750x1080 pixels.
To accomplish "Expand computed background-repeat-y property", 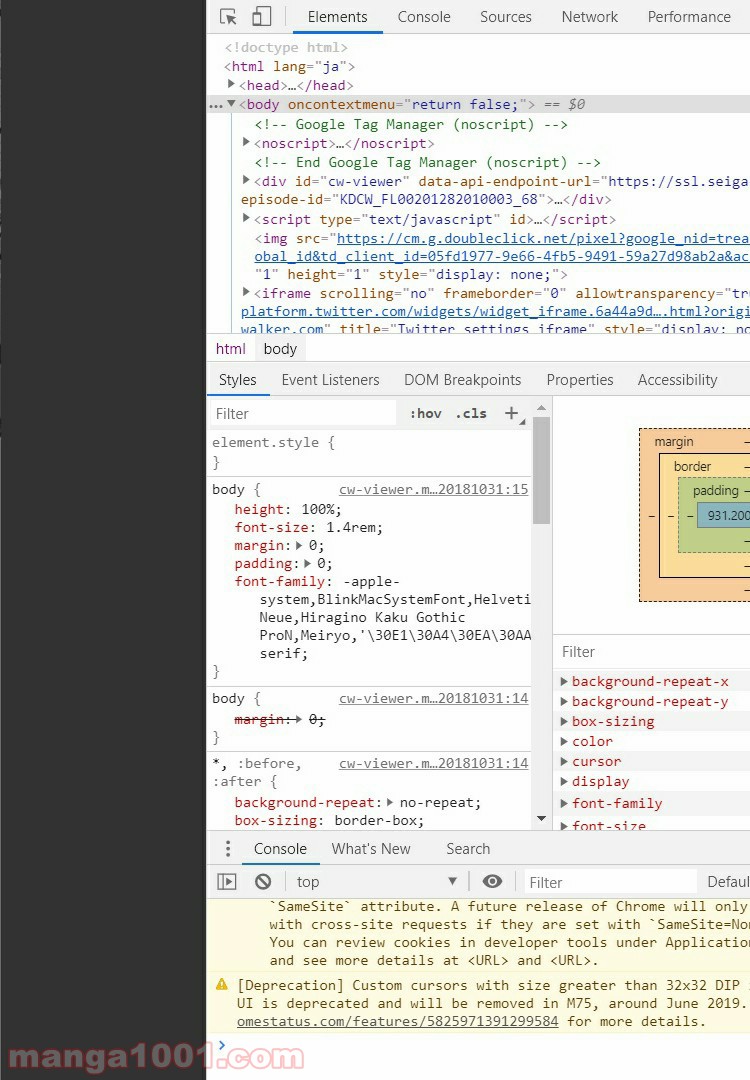I will 564,701.
